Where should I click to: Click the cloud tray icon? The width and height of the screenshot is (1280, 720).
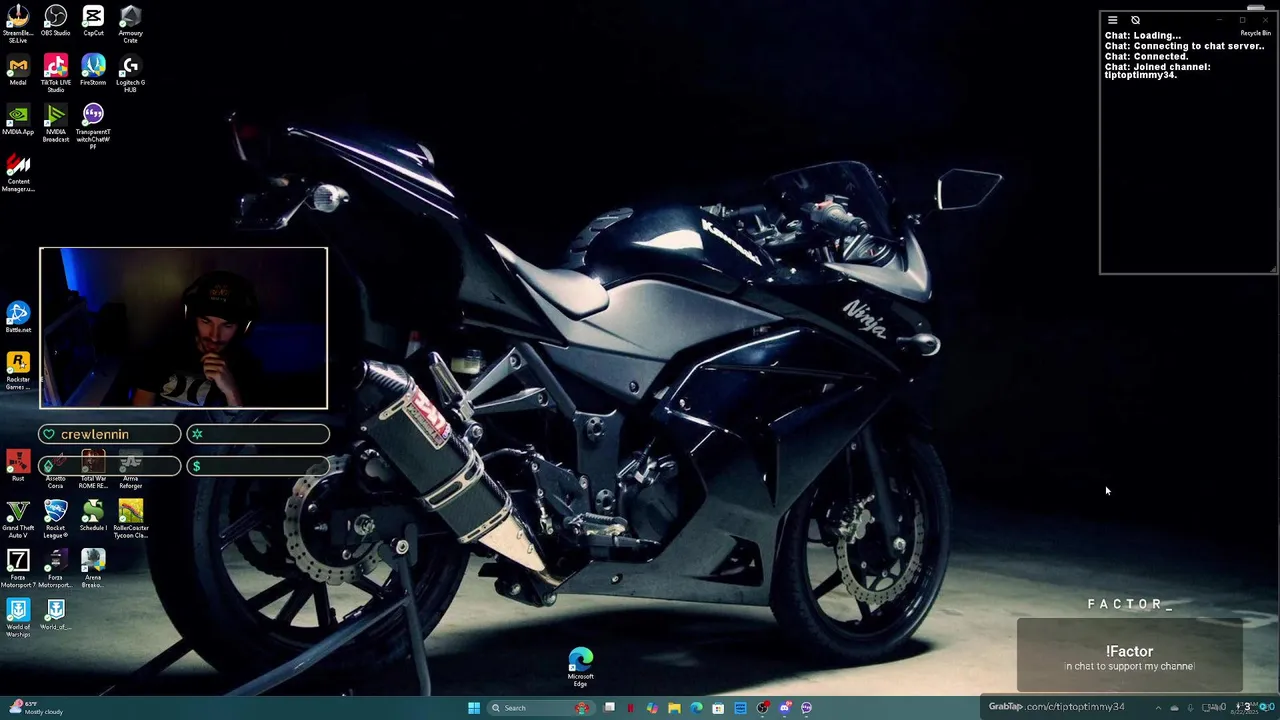click(x=1175, y=708)
